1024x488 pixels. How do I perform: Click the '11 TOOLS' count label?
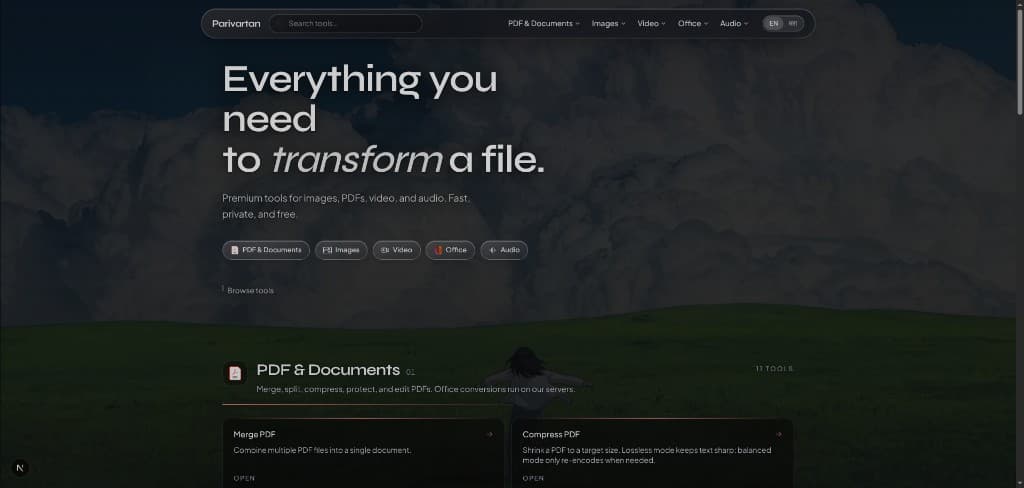click(774, 369)
